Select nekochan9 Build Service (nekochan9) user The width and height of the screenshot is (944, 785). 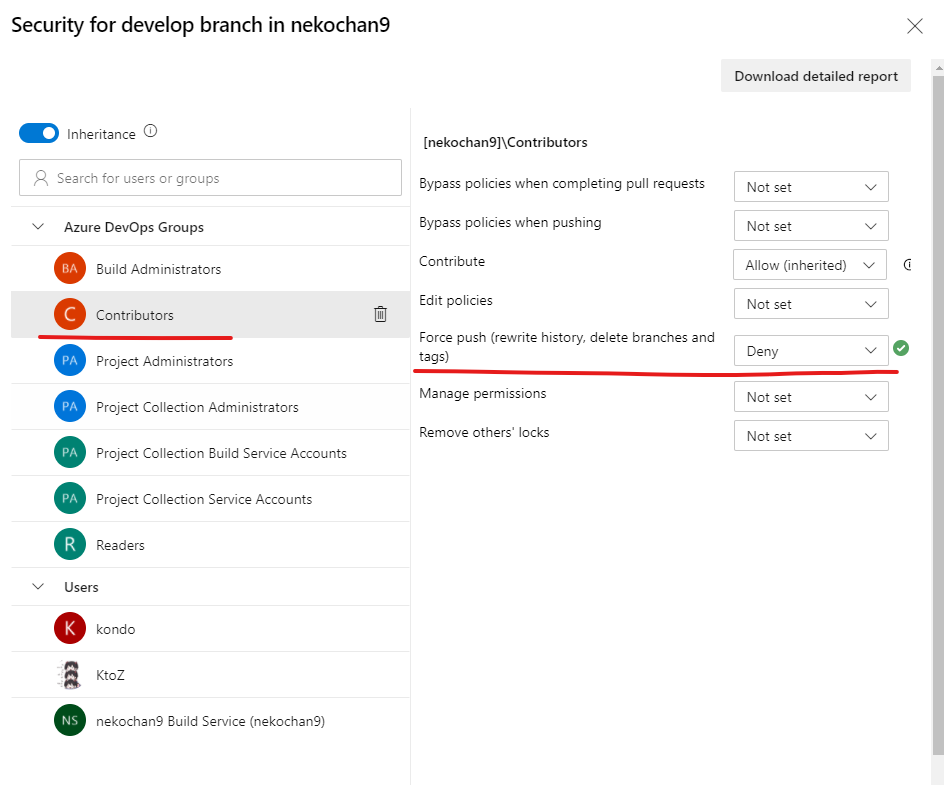pos(210,721)
